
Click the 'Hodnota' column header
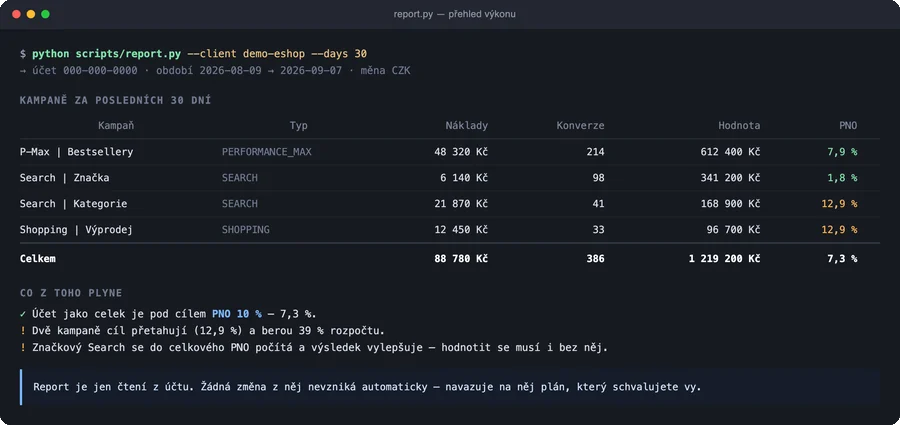(739, 125)
